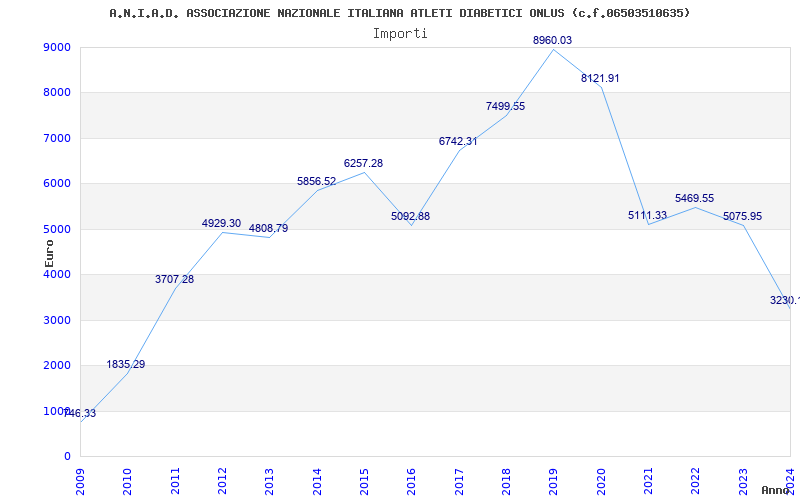Click x-axis year 2023
800x500 pixels.
click(x=743, y=482)
